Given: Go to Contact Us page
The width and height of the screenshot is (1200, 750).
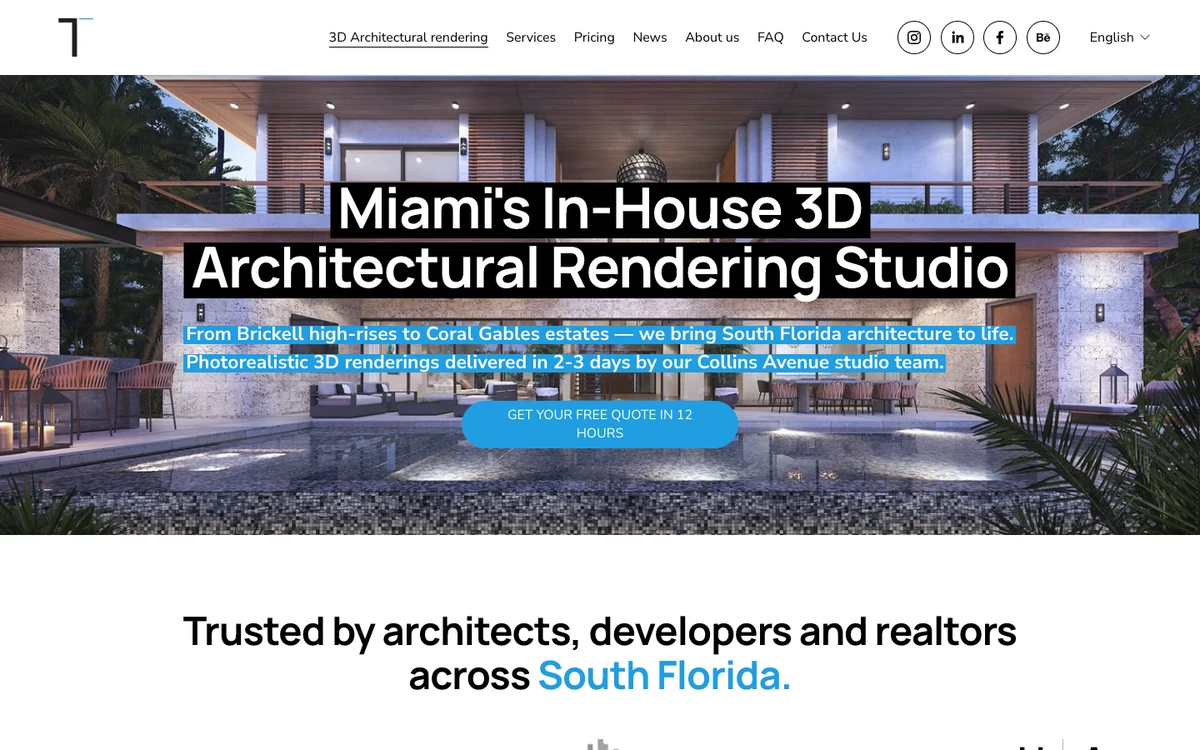Looking at the screenshot, I should [x=834, y=37].
